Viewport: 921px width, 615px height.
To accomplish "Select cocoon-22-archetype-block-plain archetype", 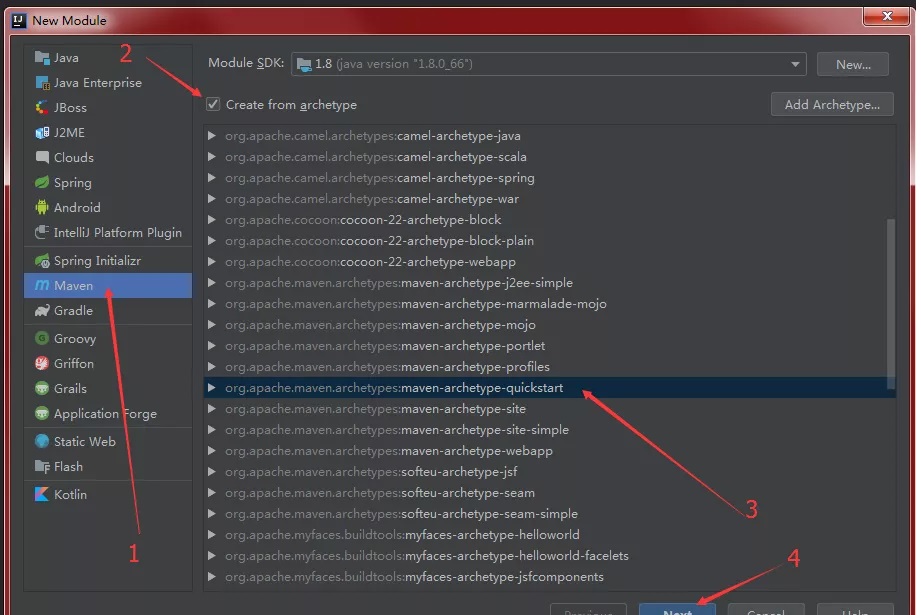I will (x=550, y=241).
